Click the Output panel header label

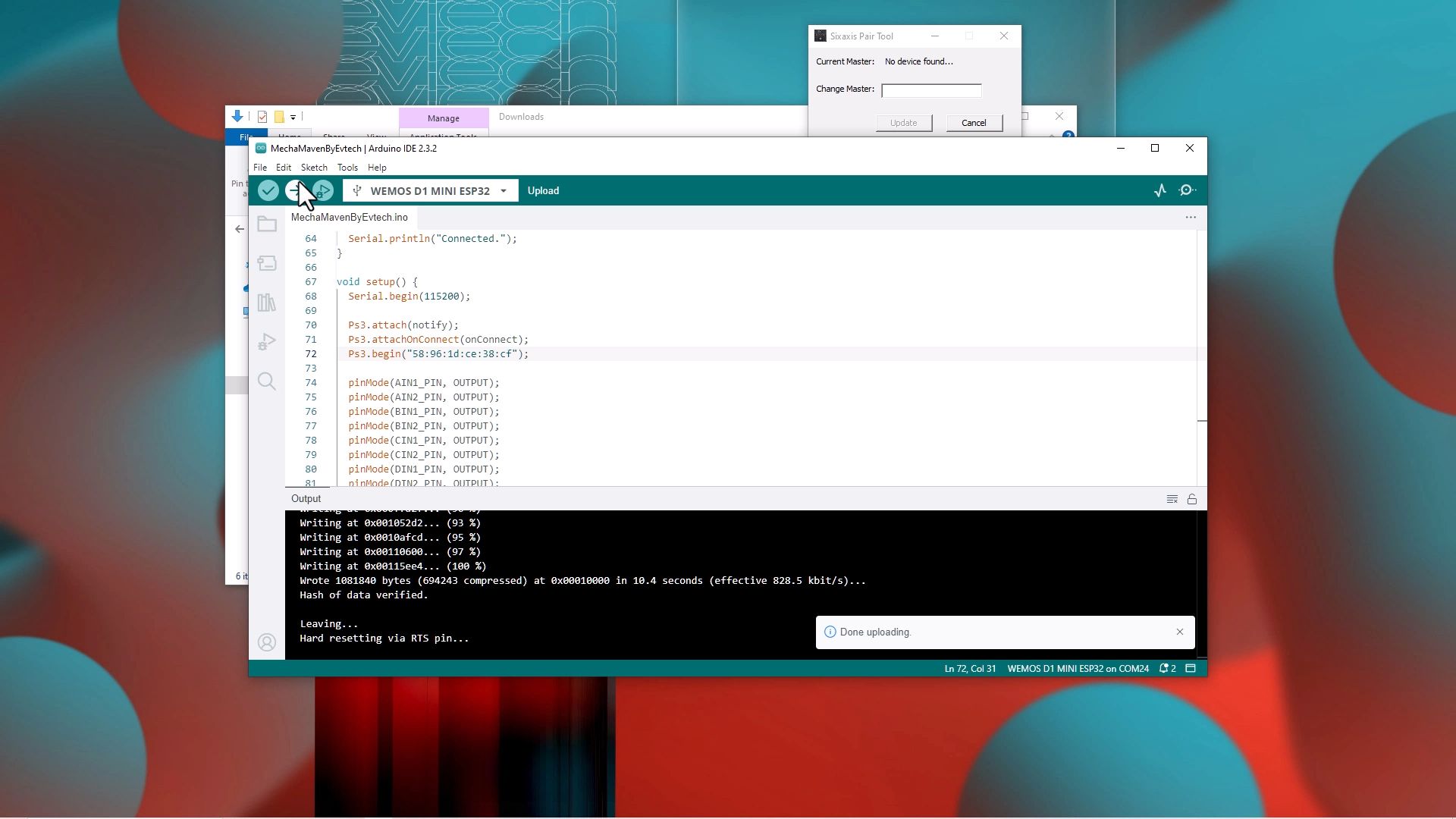point(306,499)
